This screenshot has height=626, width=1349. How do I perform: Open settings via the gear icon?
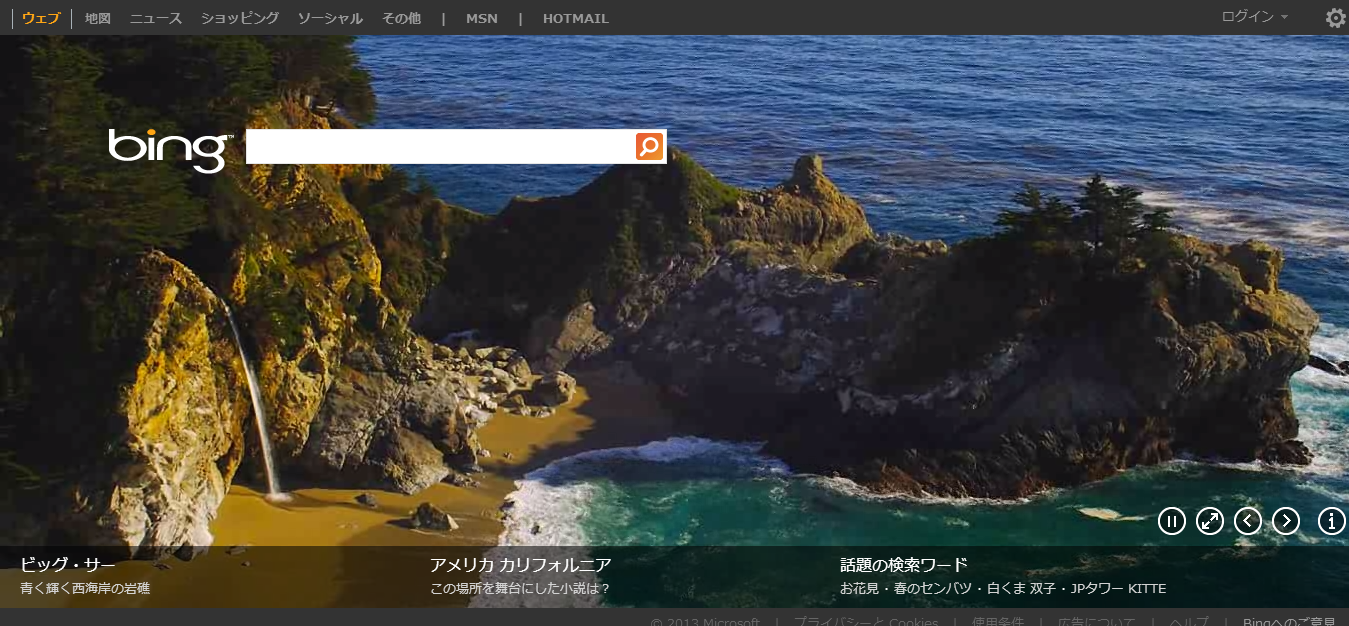1335,18
